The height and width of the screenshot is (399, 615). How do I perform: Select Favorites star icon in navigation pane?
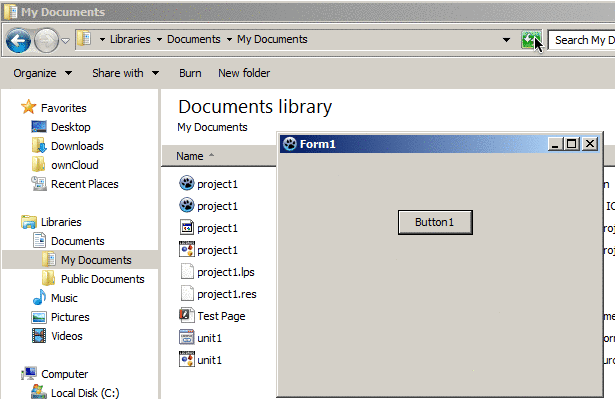(x=29, y=107)
